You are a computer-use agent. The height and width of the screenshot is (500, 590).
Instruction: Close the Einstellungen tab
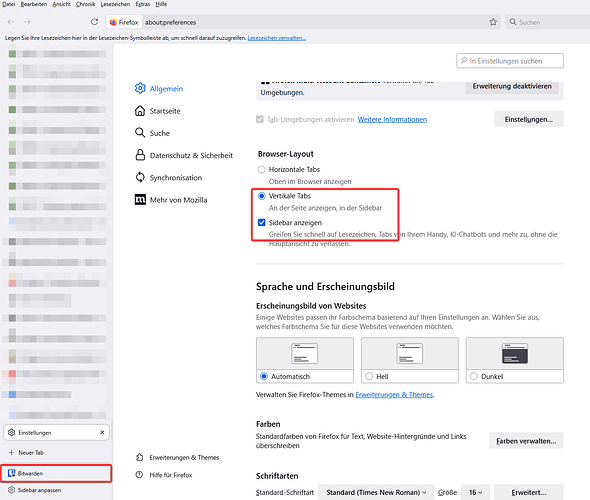tap(102, 433)
